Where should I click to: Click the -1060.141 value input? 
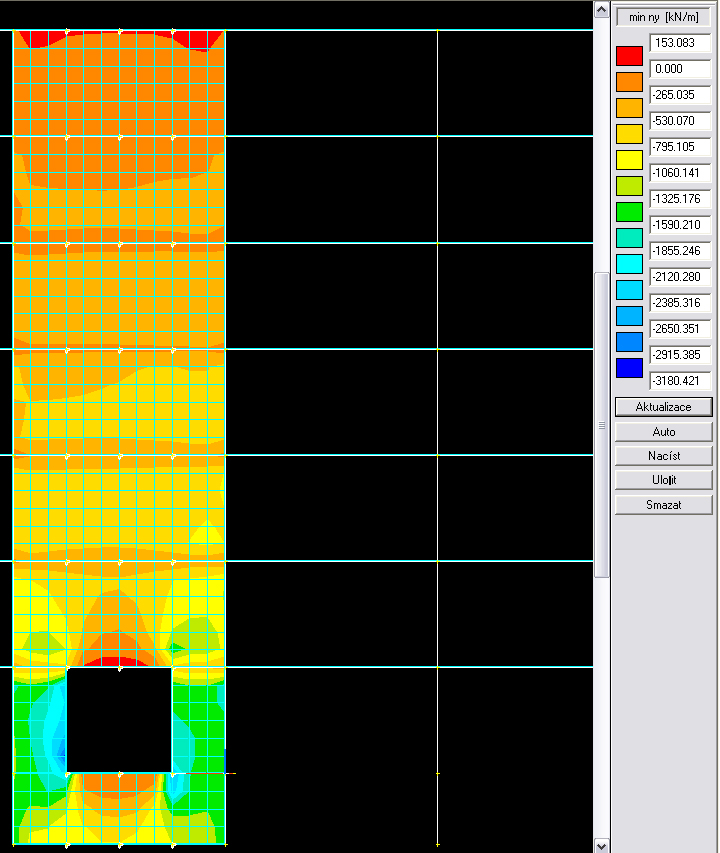click(x=680, y=173)
